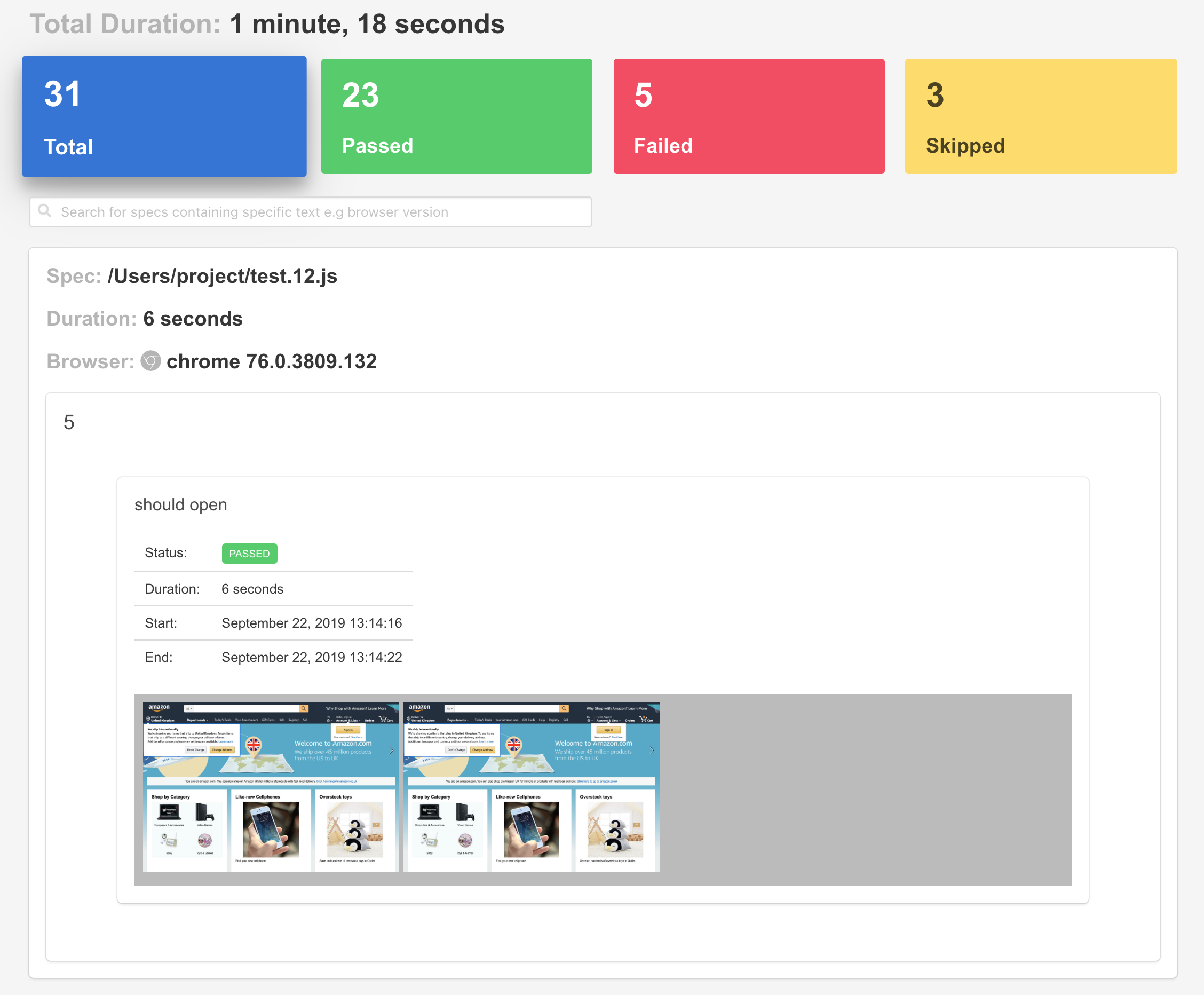Collapse the "should open" test title
Viewport: 1204px width, 995px height.
[180, 505]
